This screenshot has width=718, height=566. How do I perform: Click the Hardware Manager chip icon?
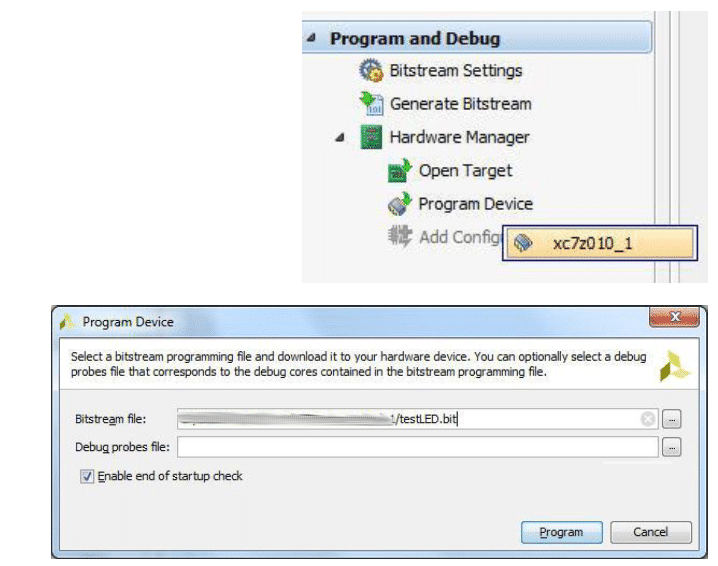[371, 138]
